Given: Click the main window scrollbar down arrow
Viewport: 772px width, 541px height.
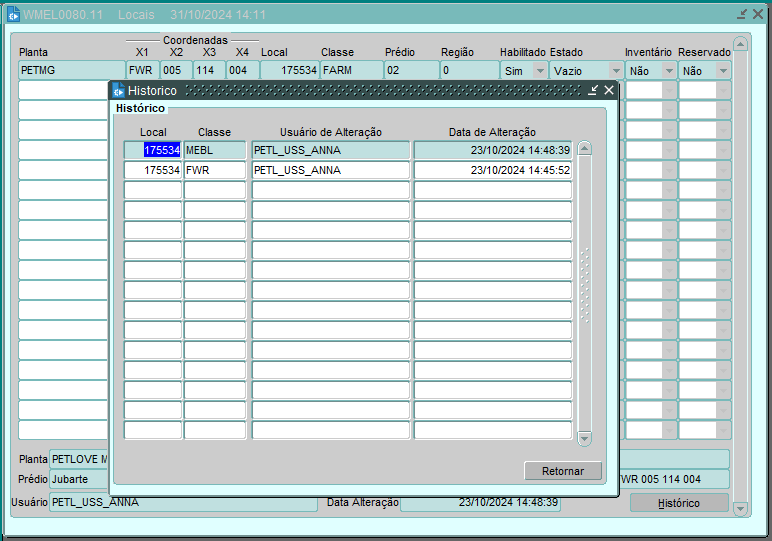Looking at the screenshot, I should point(740,509).
